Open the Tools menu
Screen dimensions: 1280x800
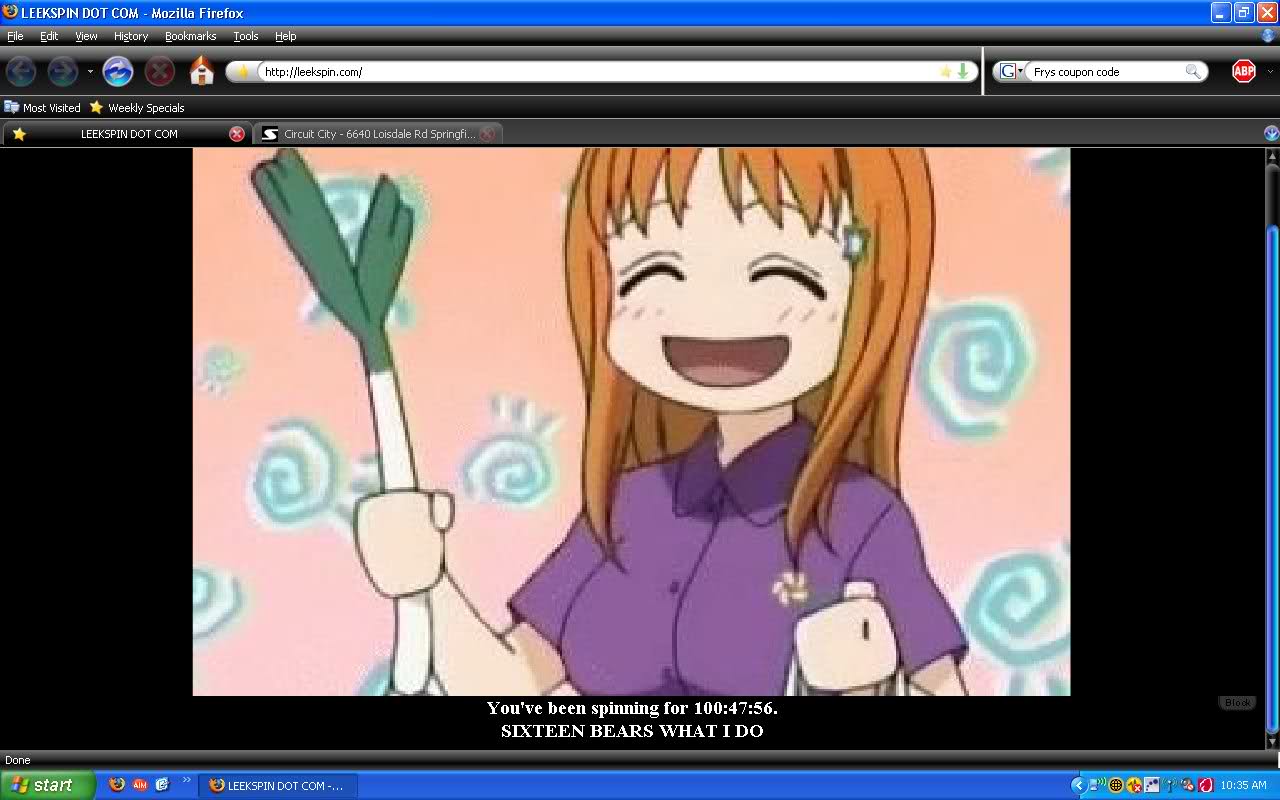pos(246,36)
